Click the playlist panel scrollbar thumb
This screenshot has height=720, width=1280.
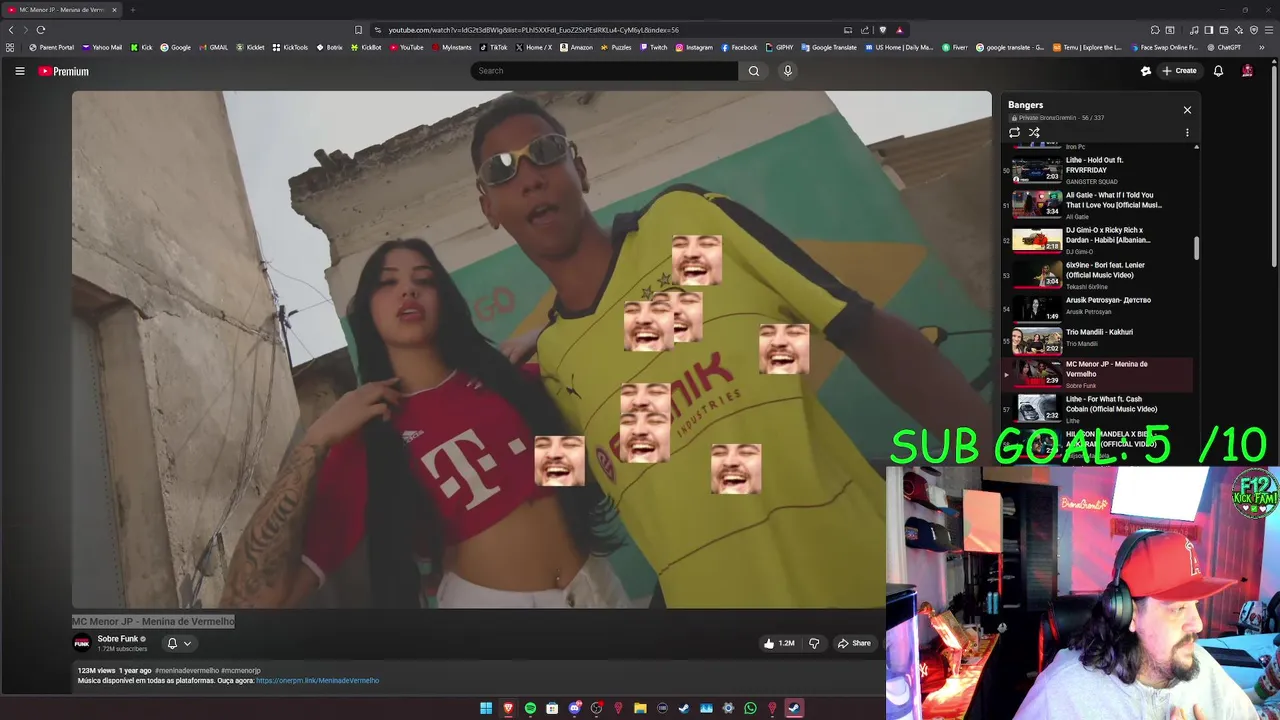click(x=1196, y=248)
